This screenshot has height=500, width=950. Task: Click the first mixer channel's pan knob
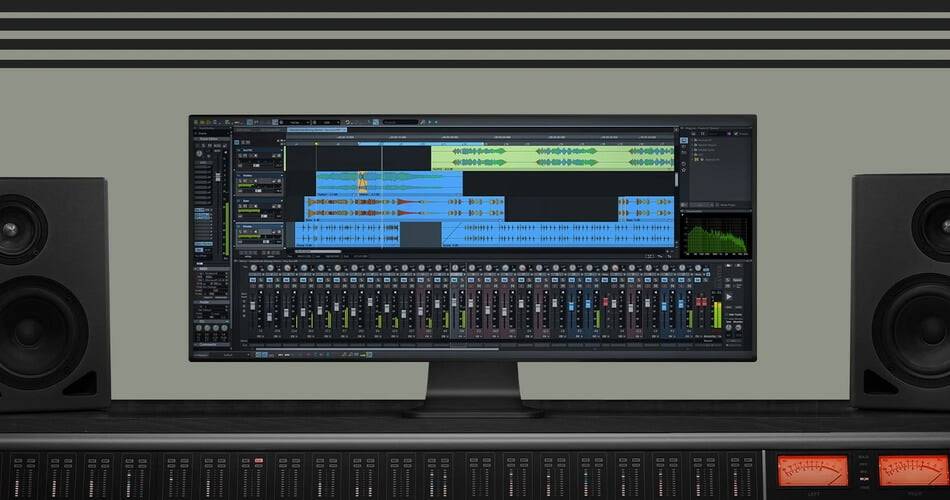[x=253, y=268]
